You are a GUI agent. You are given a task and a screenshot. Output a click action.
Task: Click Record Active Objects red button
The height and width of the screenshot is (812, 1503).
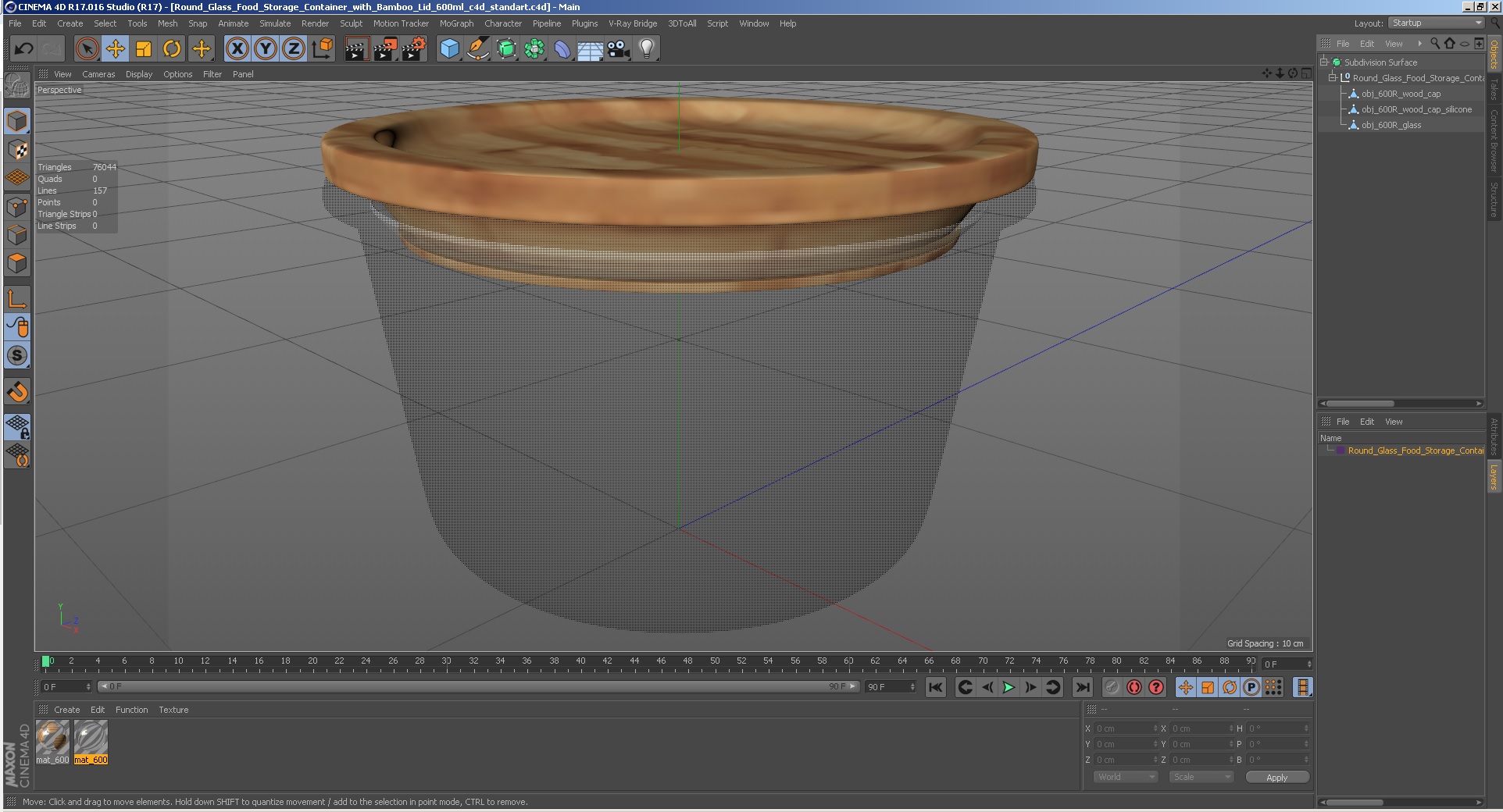[1112, 687]
